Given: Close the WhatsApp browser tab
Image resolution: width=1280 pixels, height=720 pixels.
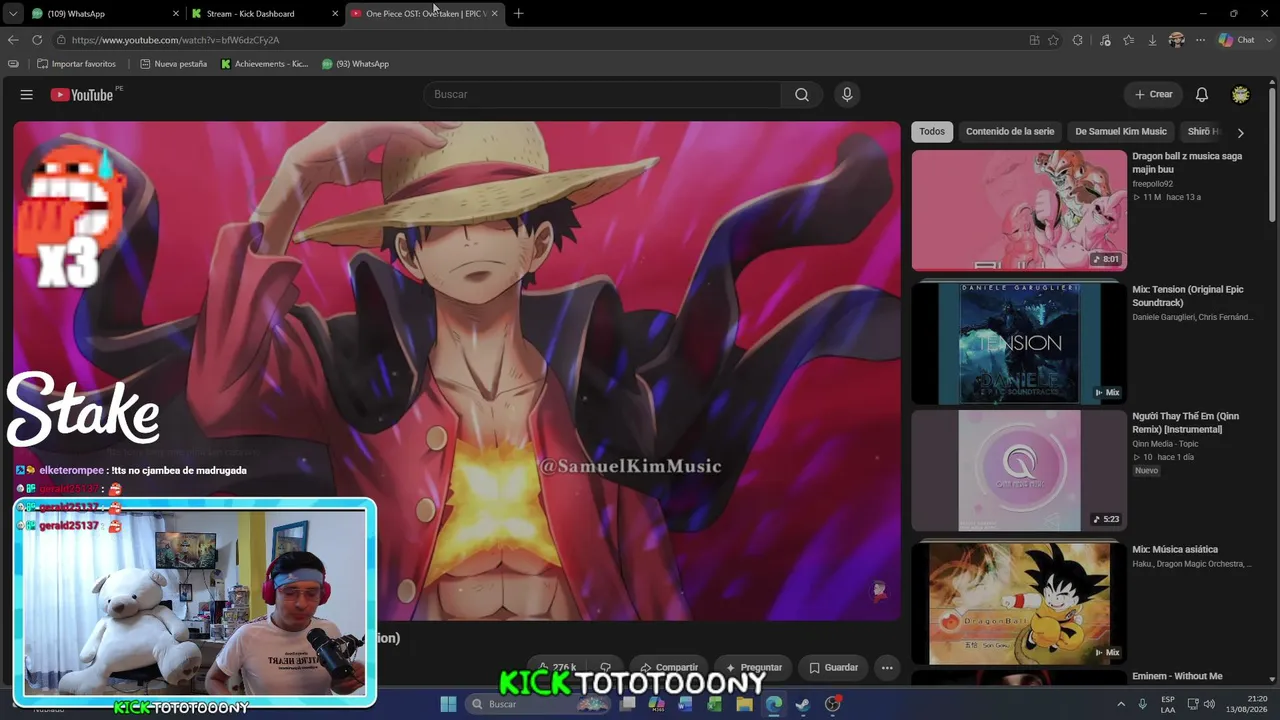Looking at the screenshot, I should click(176, 14).
